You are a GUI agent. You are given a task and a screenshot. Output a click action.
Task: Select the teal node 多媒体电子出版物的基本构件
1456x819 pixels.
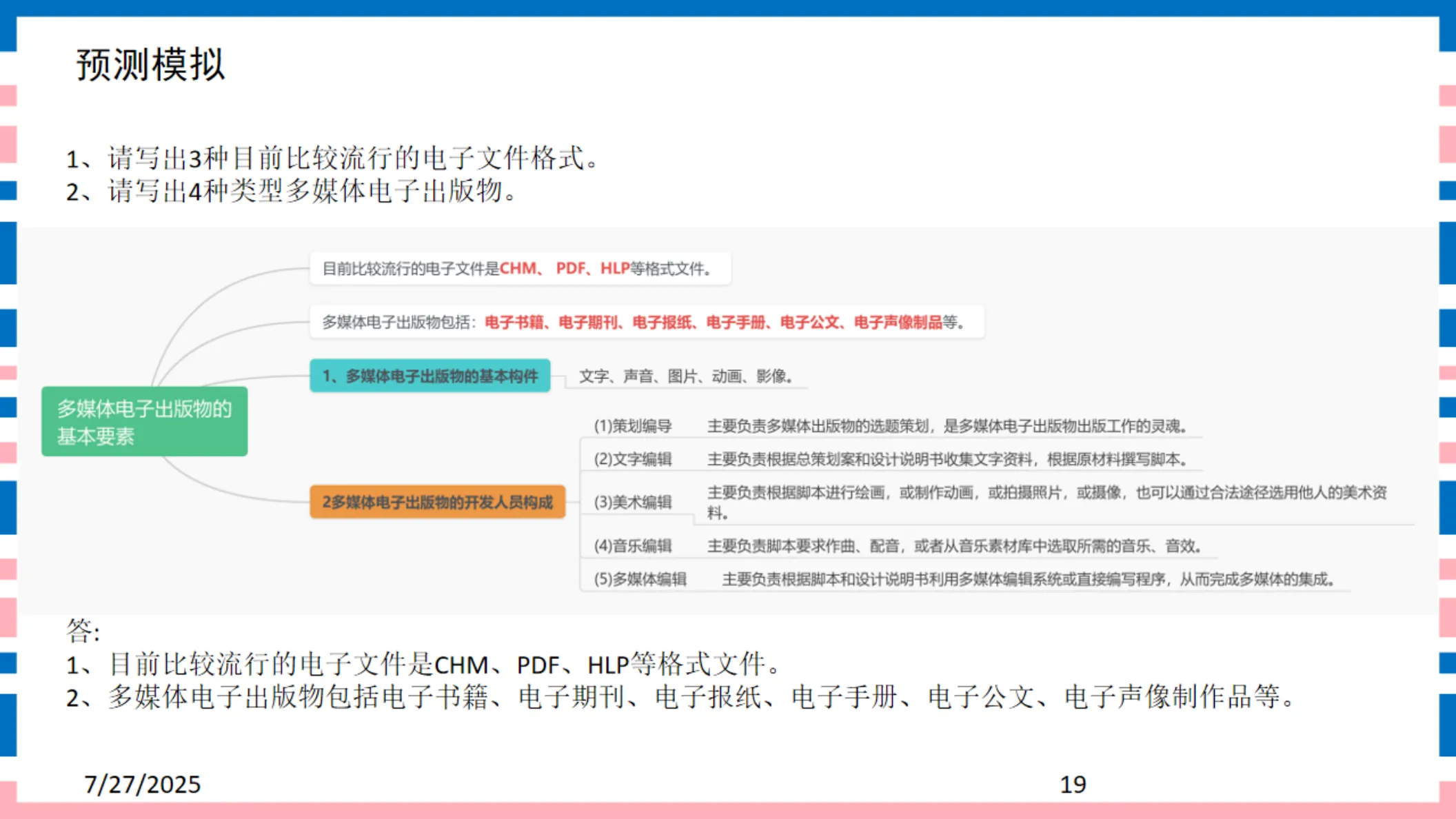tap(430, 376)
